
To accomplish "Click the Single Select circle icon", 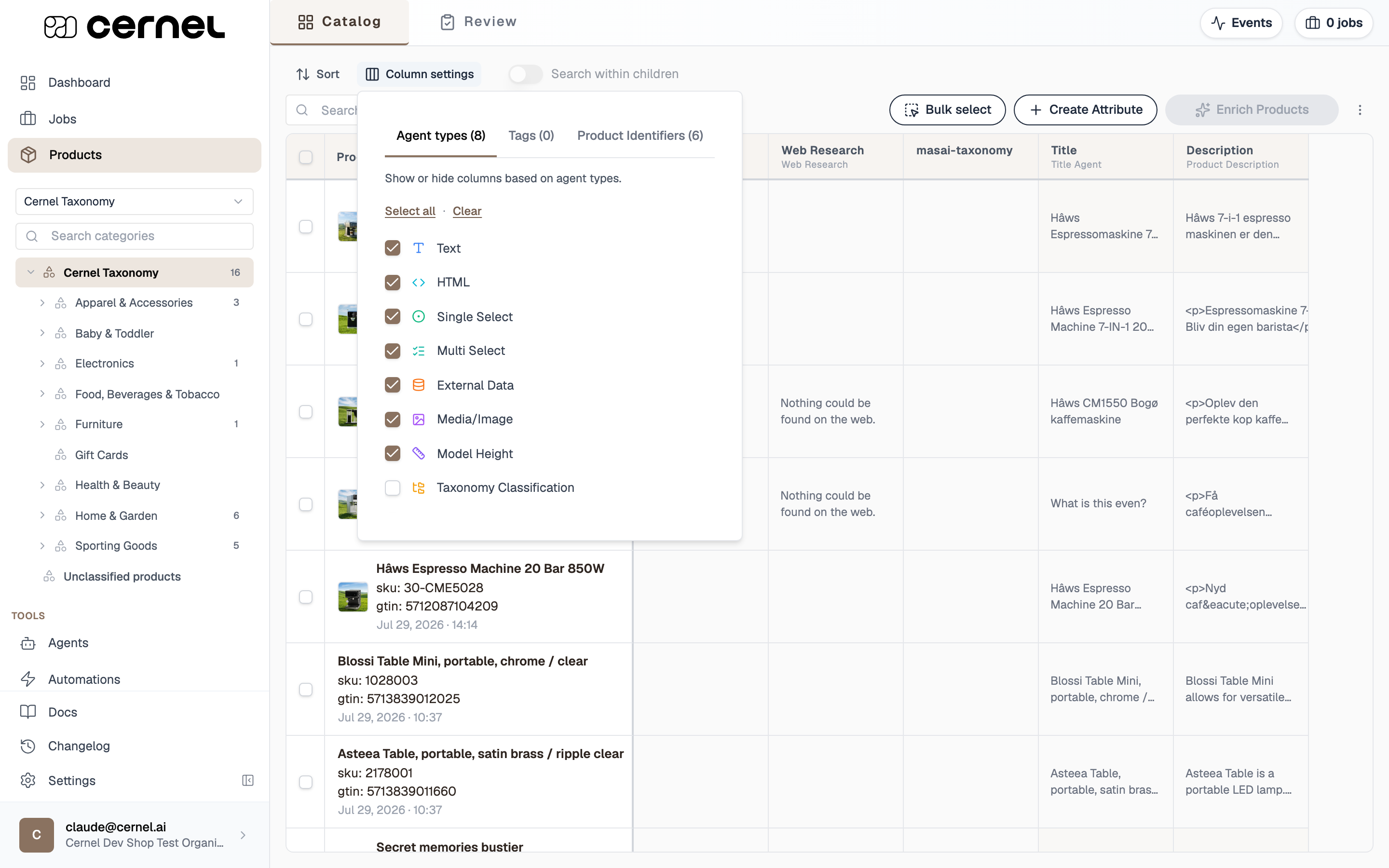I will (x=419, y=316).
